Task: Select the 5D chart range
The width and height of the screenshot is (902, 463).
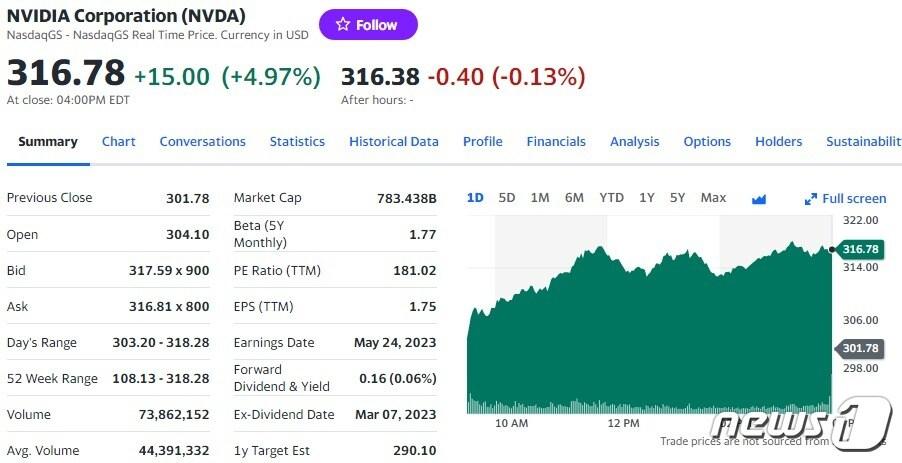Action: point(507,198)
